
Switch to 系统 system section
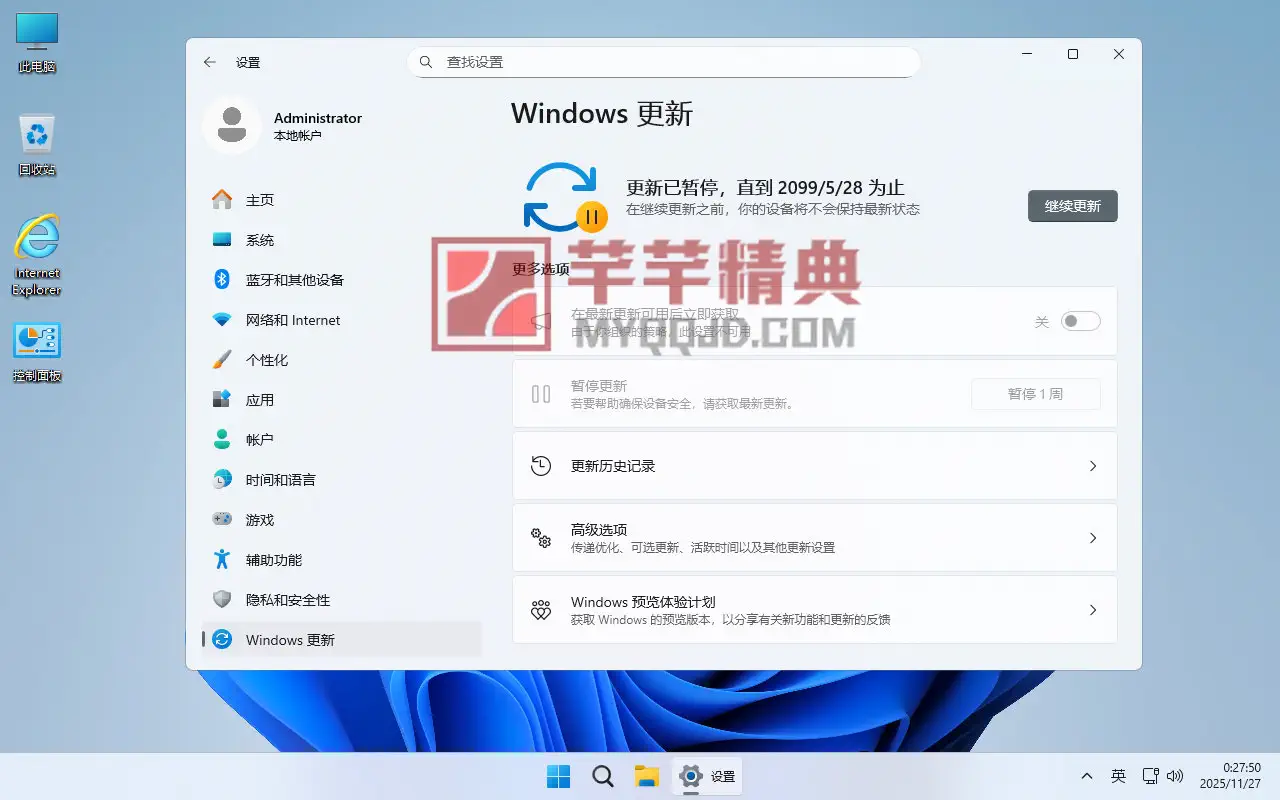[x=259, y=240]
